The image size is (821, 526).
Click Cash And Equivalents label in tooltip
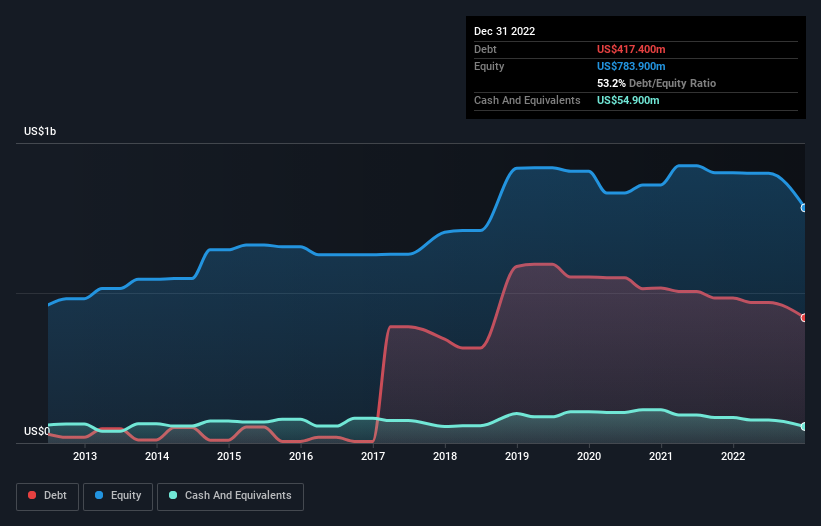527,100
